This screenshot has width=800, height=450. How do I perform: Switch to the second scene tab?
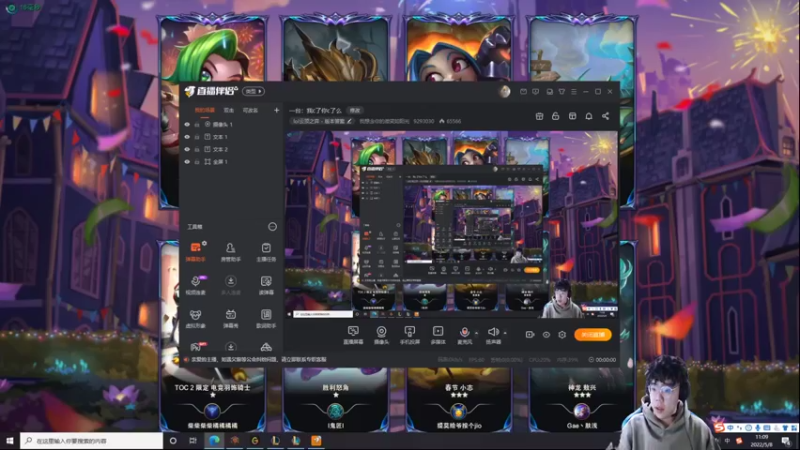[229, 110]
